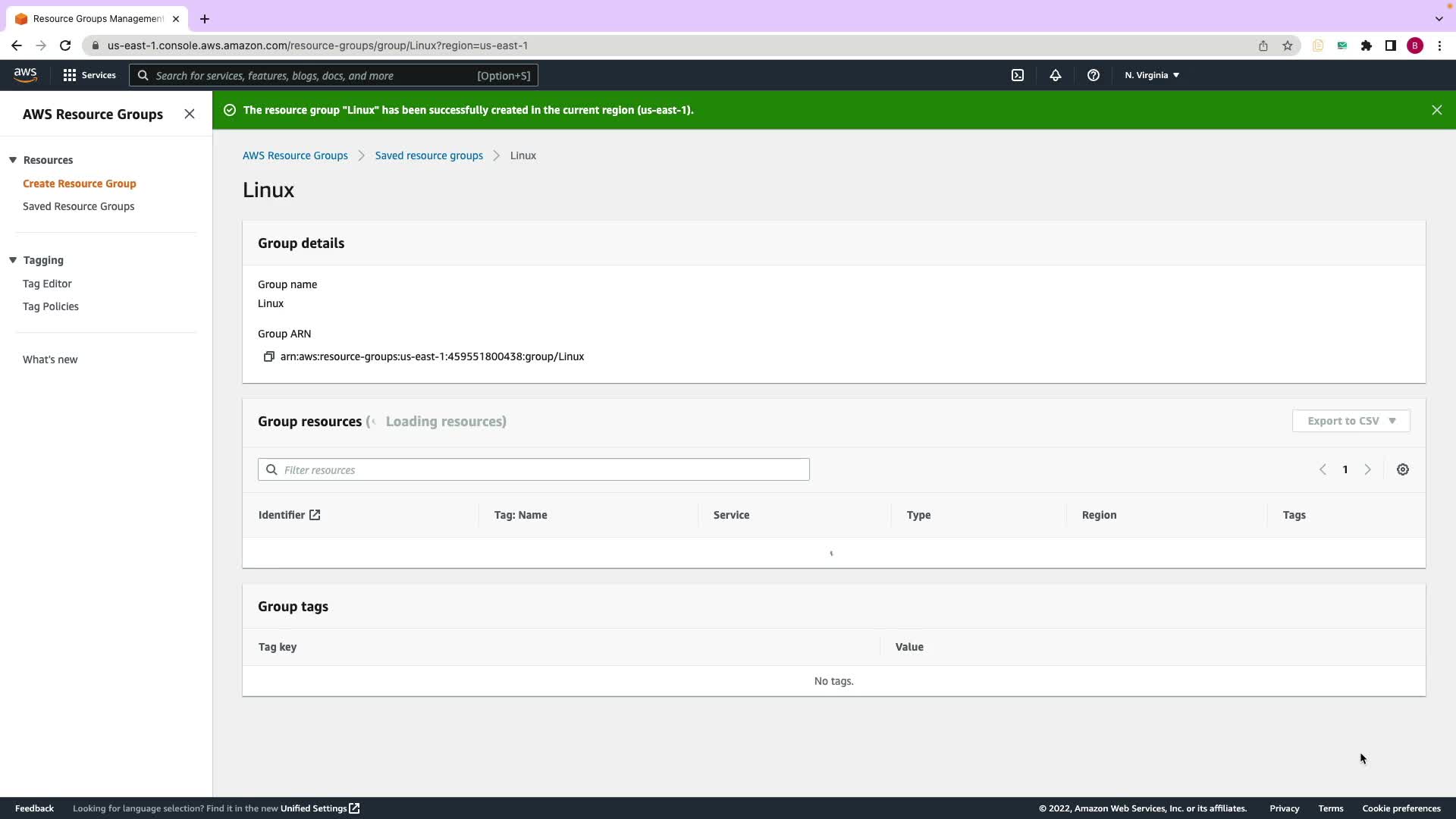Open the AWS CloudShell icon
Screen dimensions: 1456x819
(1018, 75)
